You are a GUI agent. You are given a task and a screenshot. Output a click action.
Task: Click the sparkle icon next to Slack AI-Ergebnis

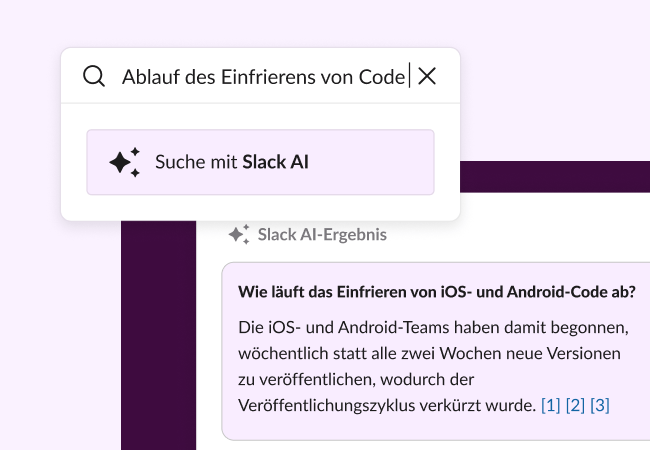(x=238, y=235)
